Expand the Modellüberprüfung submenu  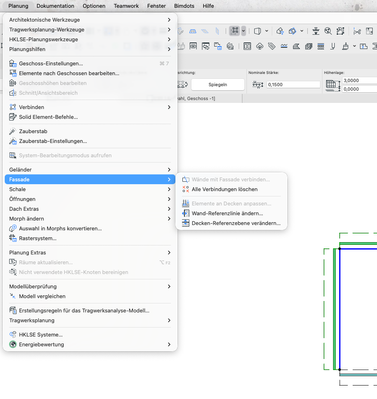tap(90, 287)
